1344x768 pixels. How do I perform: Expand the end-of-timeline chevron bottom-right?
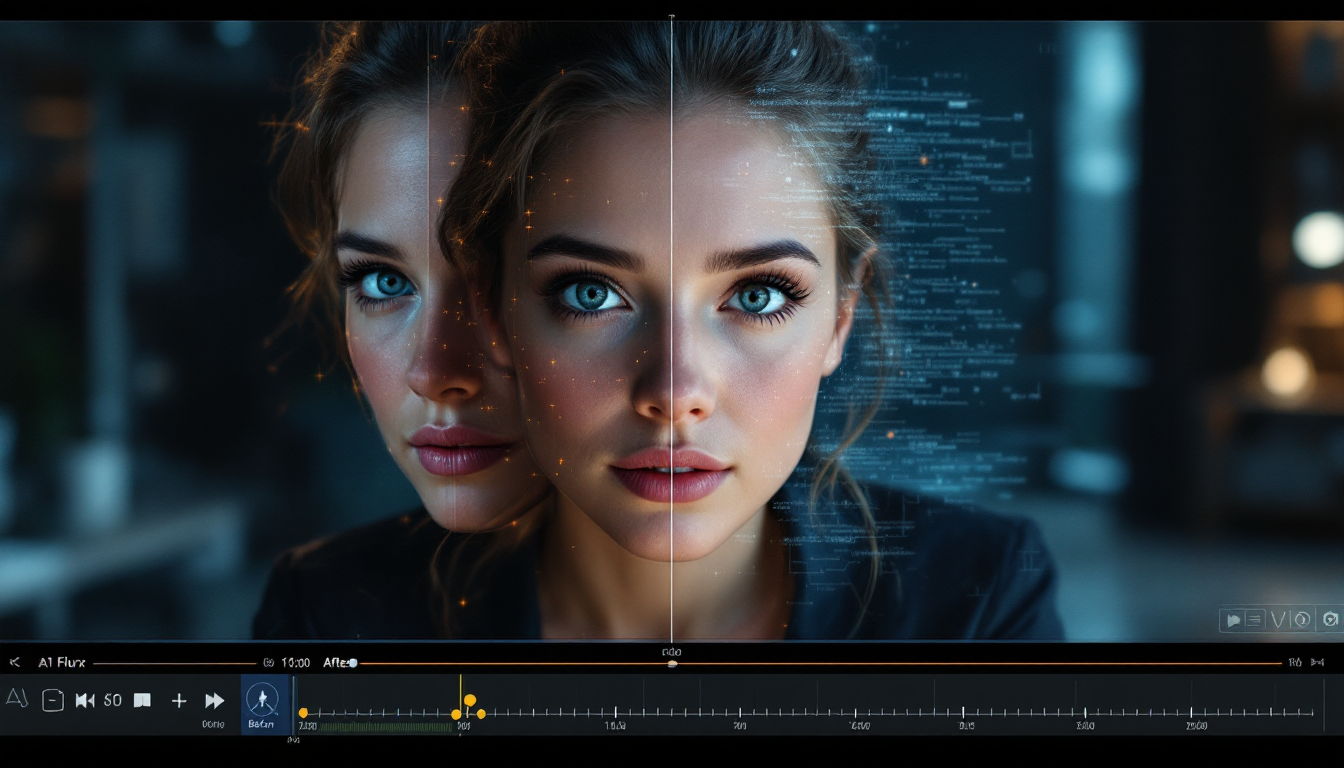click(x=1317, y=663)
